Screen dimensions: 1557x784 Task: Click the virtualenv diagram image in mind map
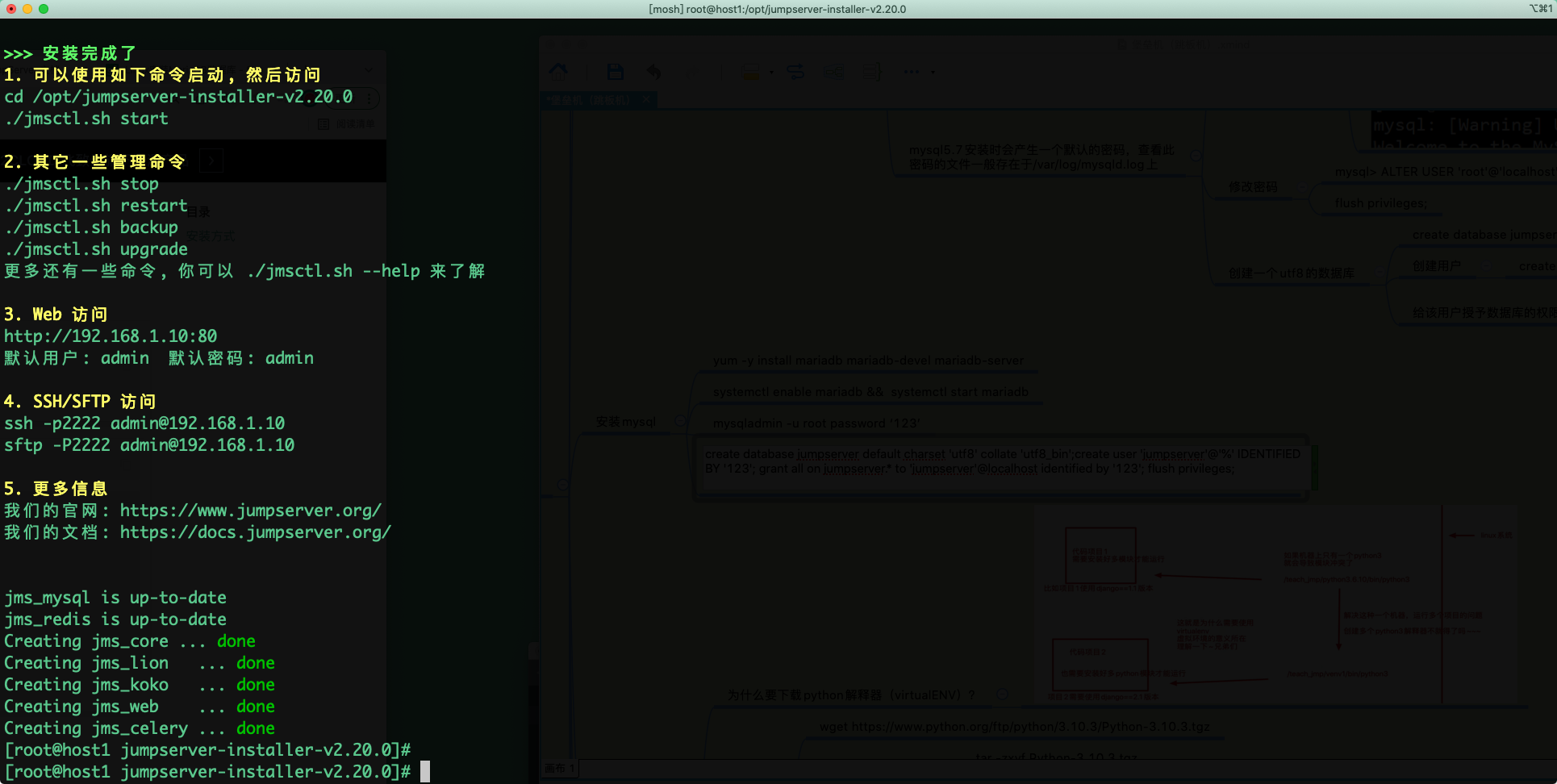click(1278, 603)
